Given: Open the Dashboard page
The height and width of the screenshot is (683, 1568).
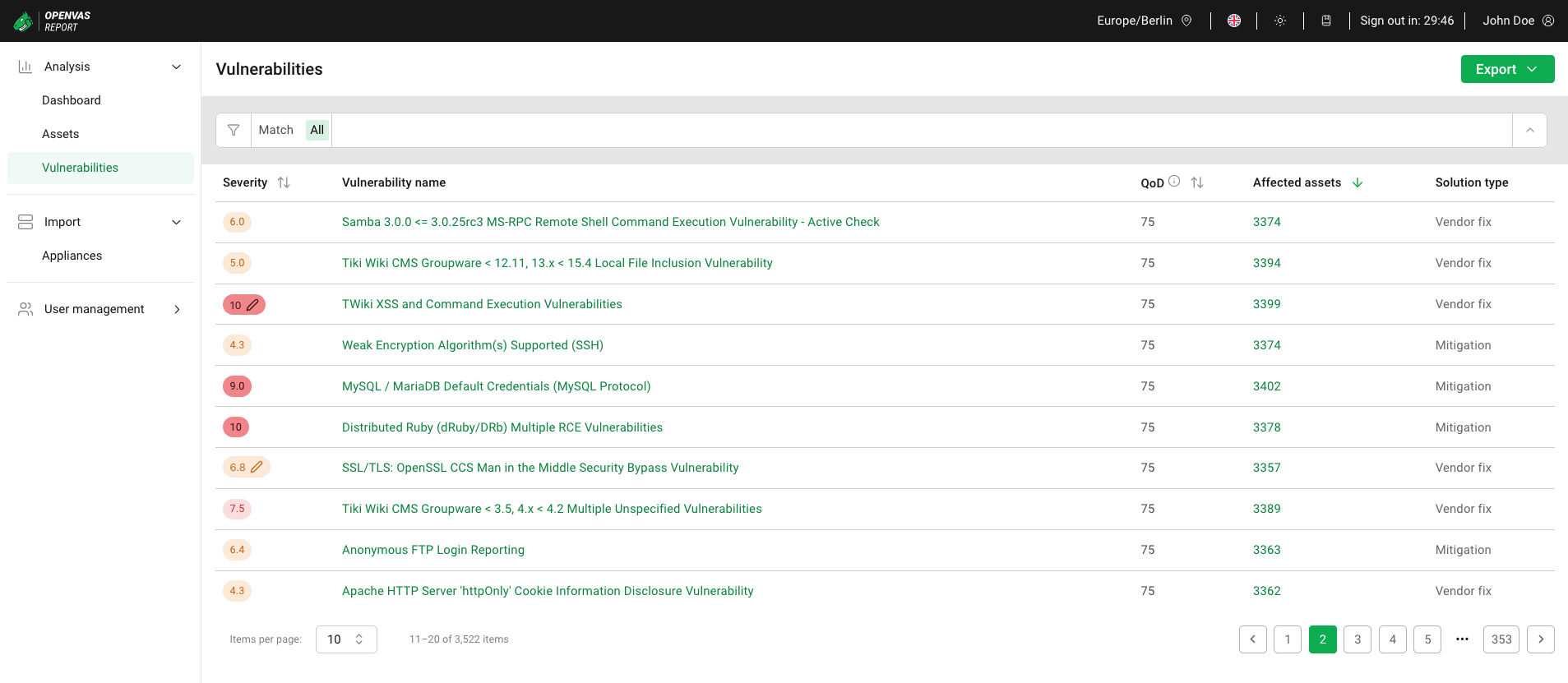Looking at the screenshot, I should [72, 100].
